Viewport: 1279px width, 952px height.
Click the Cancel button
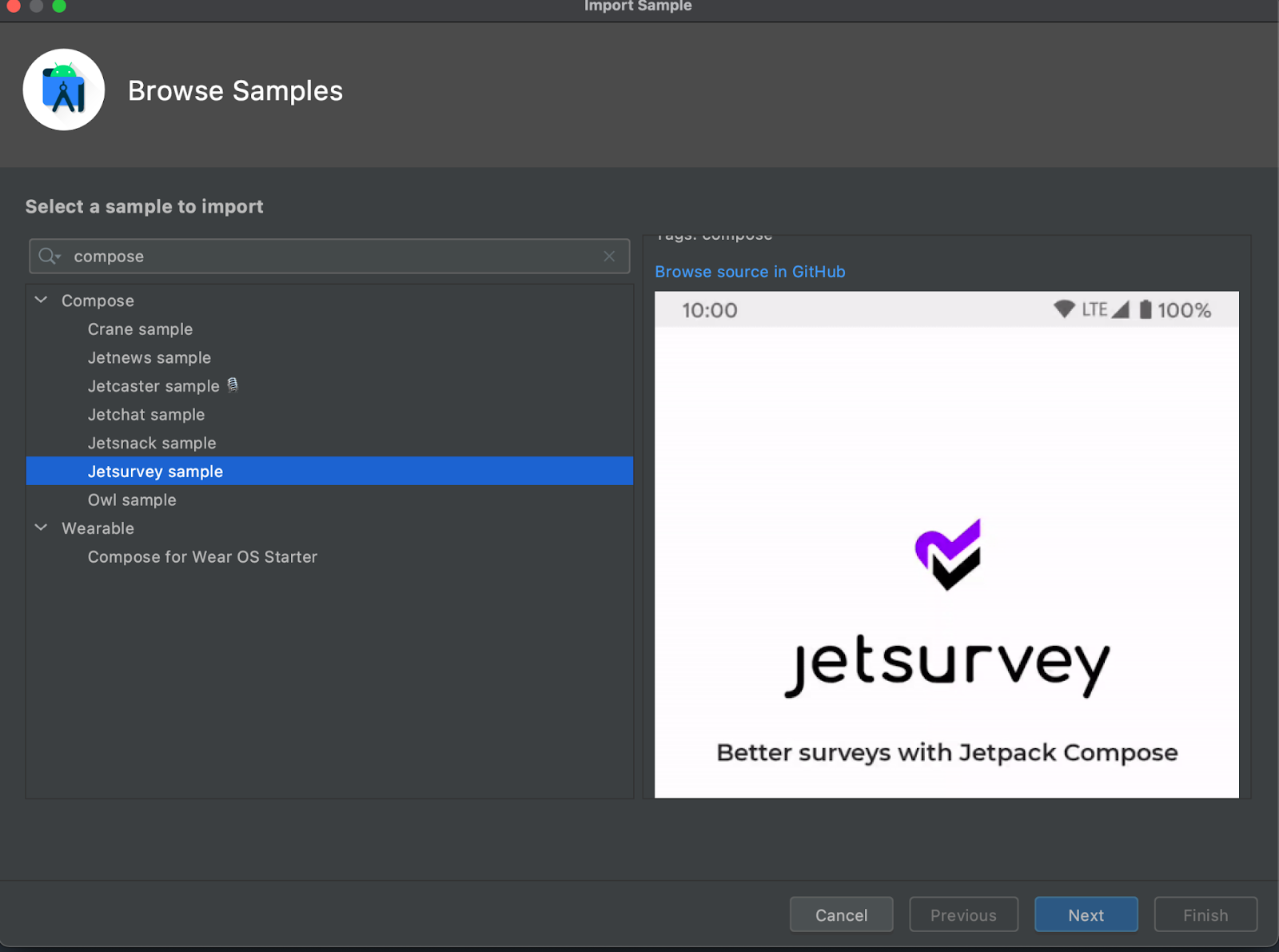click(x=841, y=914)
